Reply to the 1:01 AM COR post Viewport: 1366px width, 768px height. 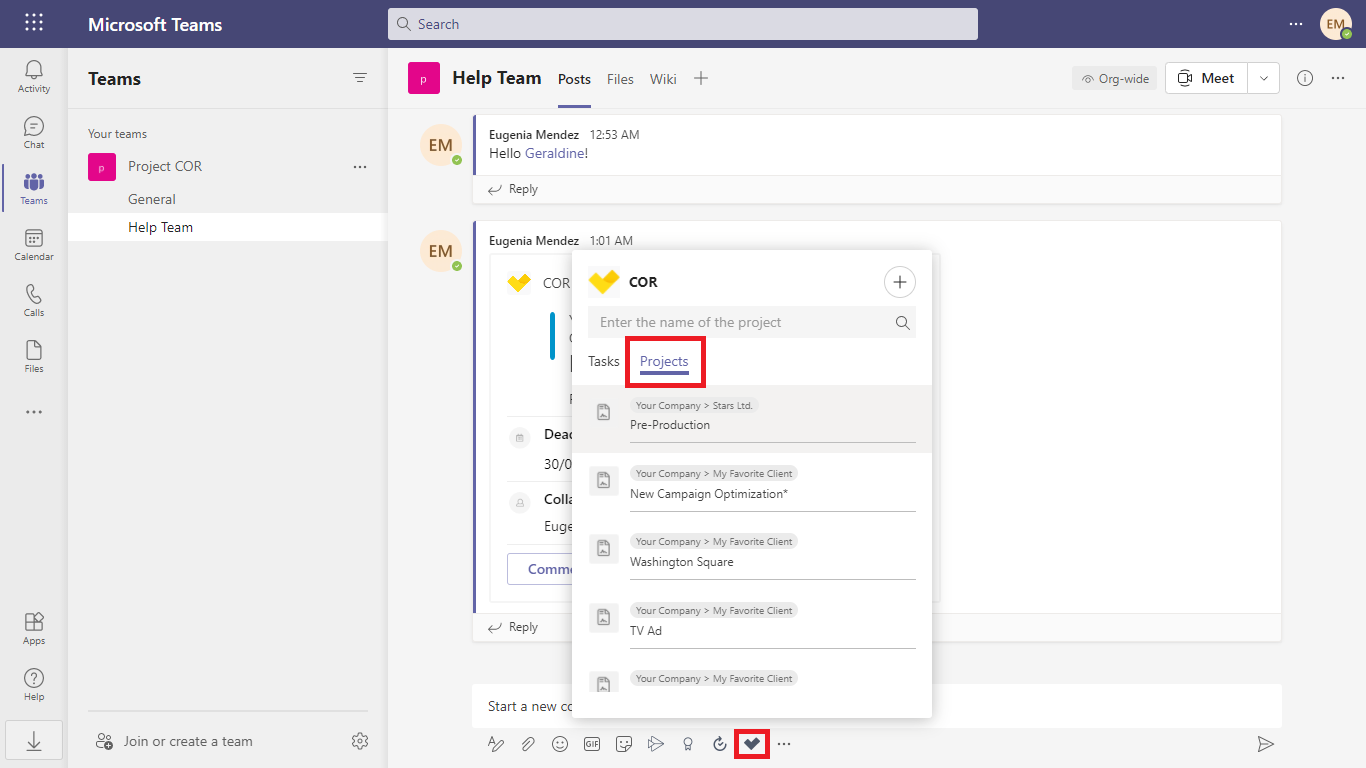513,627
